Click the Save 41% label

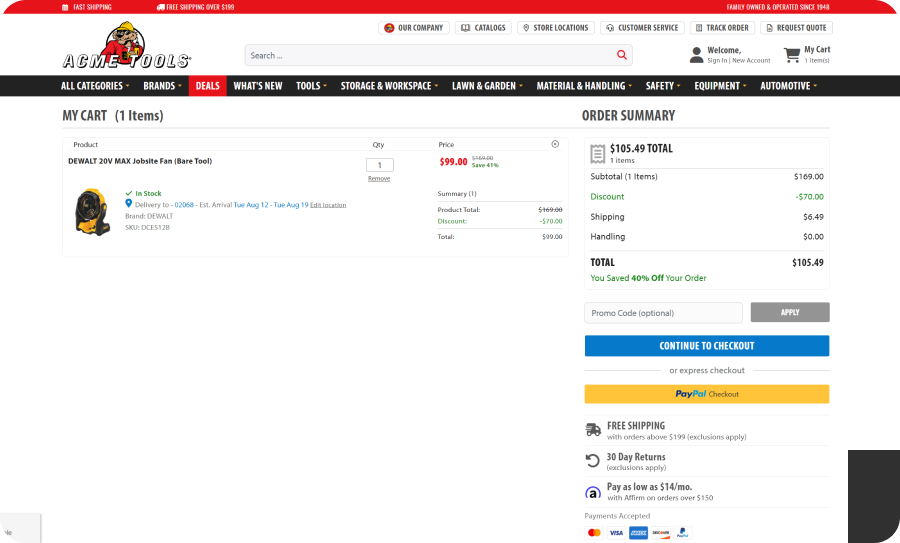pos(485,165)
